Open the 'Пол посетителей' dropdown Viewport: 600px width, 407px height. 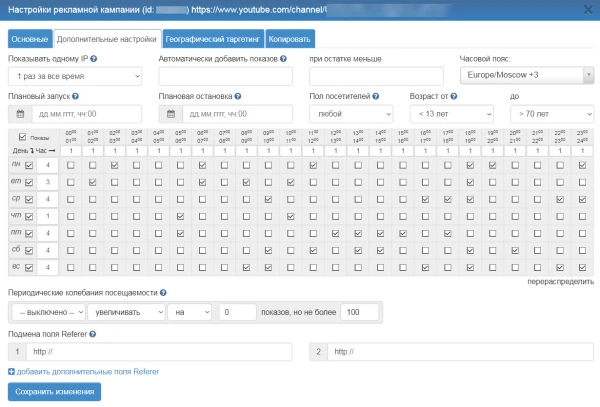352,115
